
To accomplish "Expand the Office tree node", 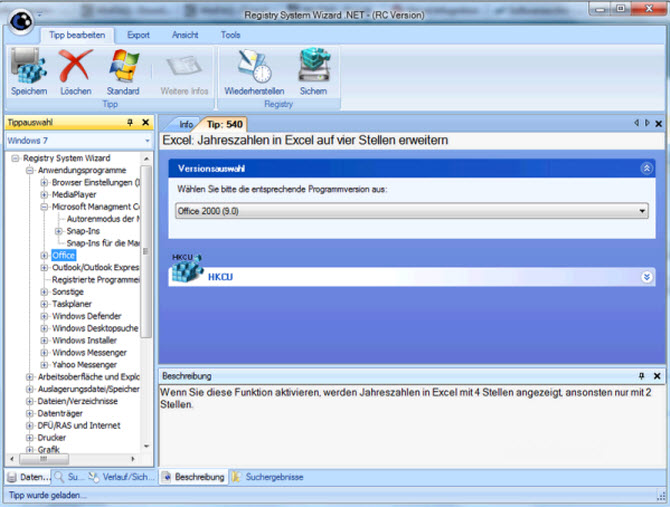I will [44, 255].
